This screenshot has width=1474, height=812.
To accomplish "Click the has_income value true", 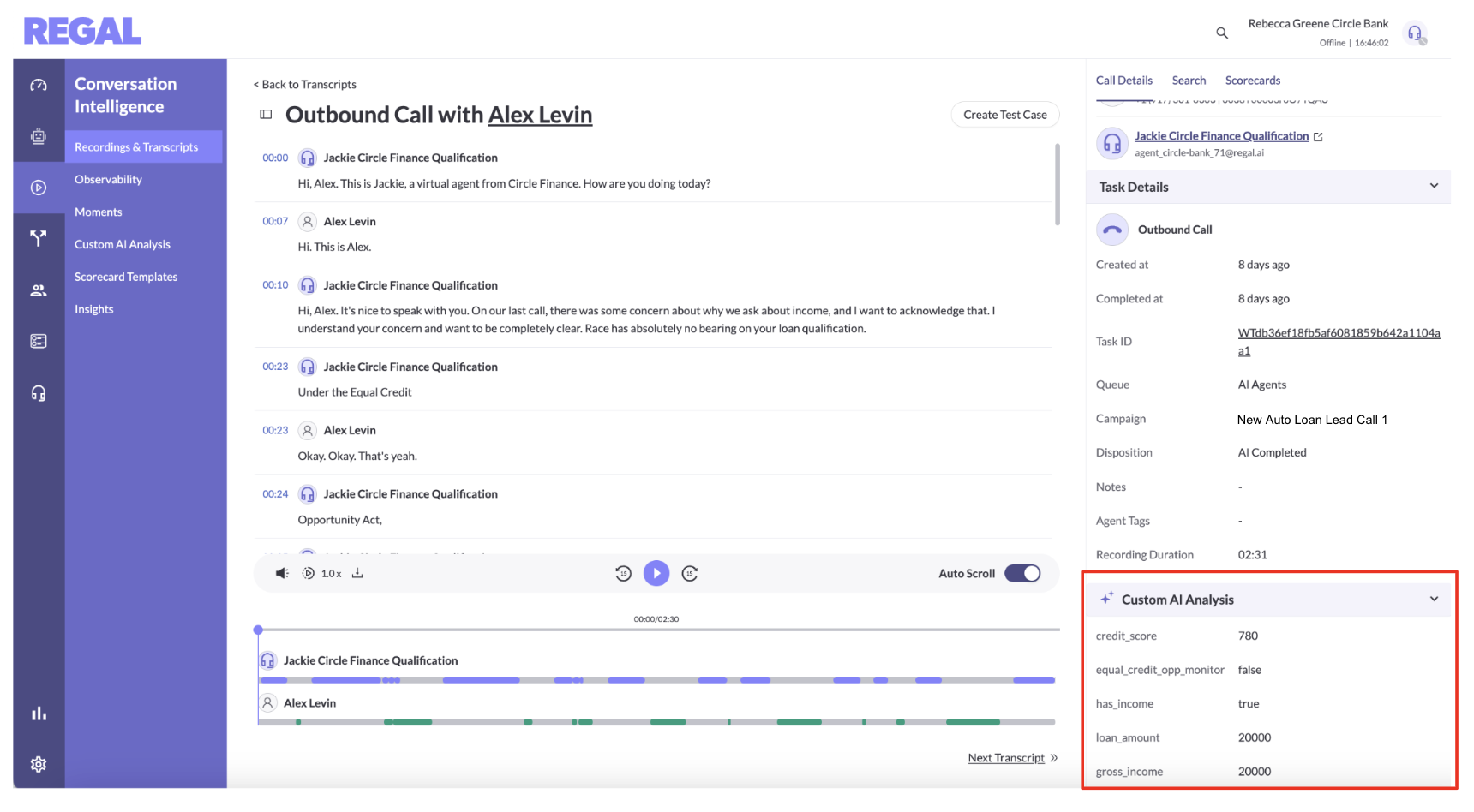I will point(1249,704).
